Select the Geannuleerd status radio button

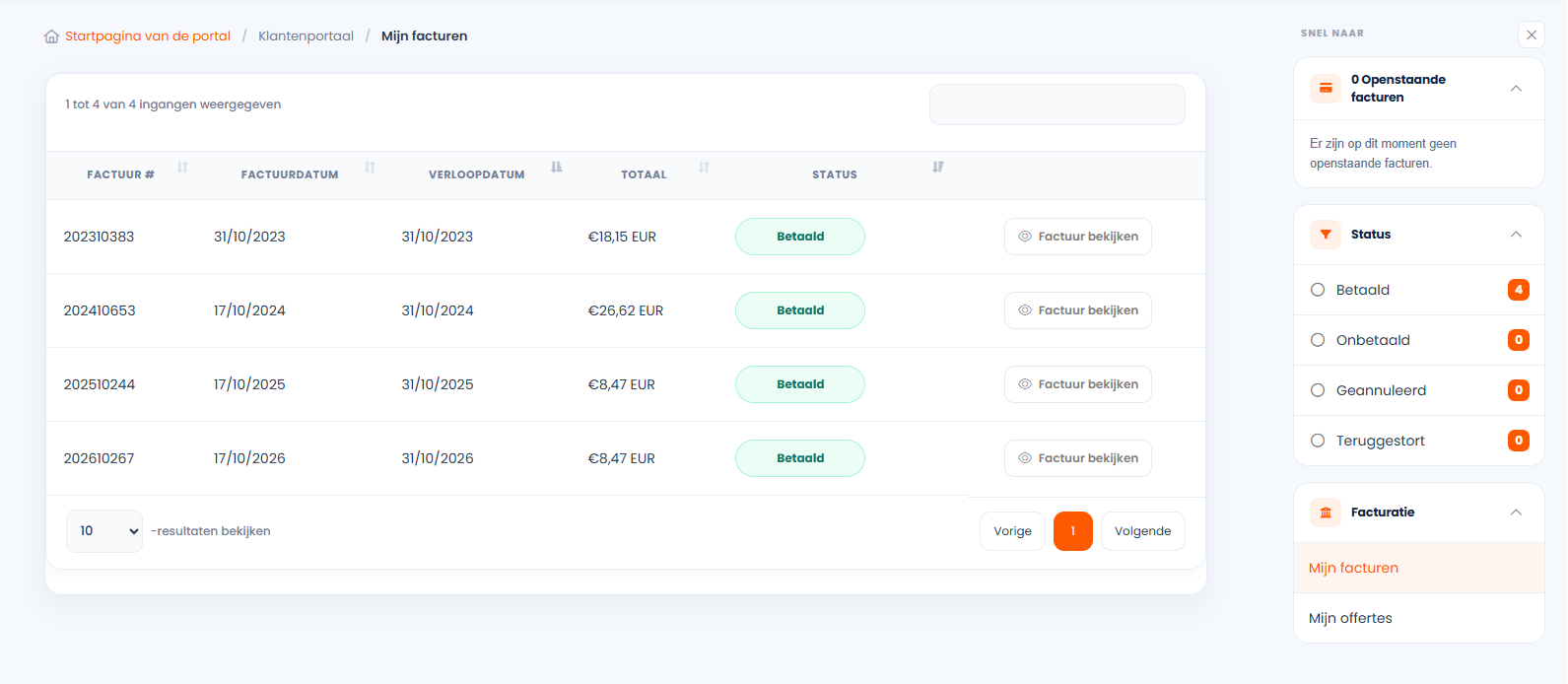coord(1318,390)
